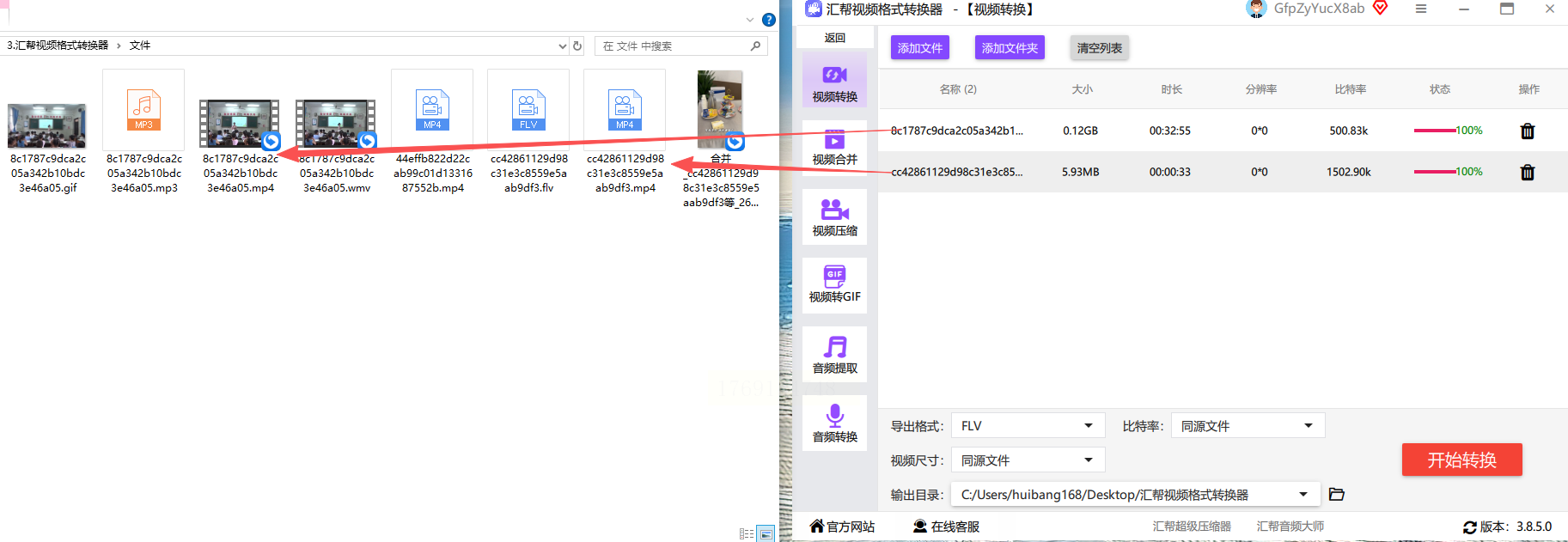This screenshot has width=1568, height=542.
Task: Select the 3e46a05.gif thumbnail
Action: click(46, 125)
